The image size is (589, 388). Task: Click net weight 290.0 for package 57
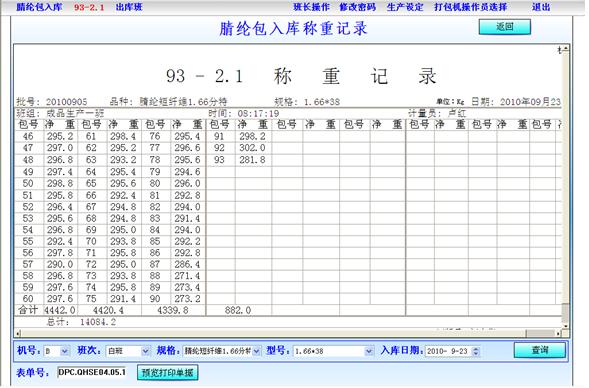click(60, 264)
